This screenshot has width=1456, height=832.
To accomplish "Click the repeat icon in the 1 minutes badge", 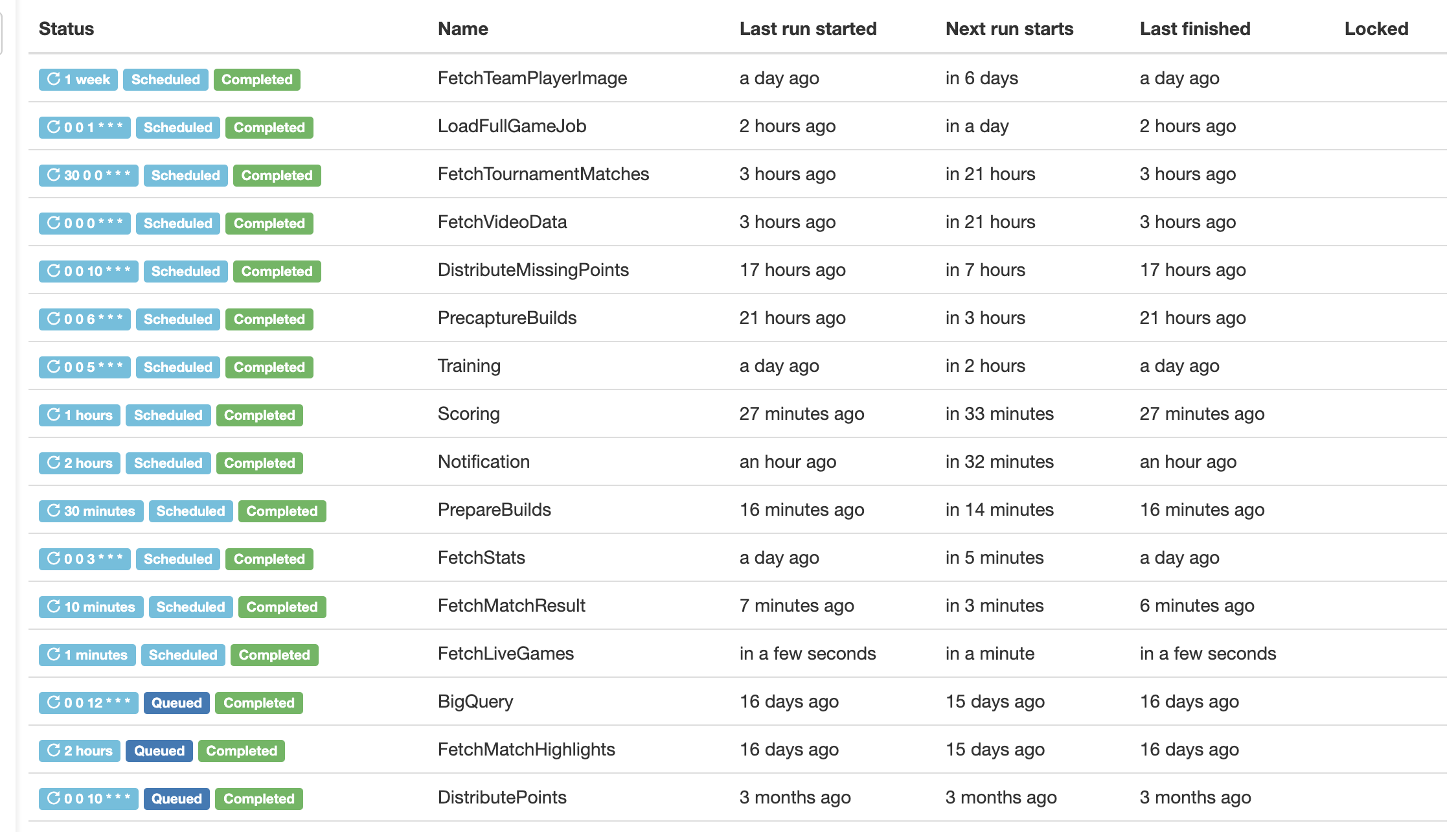I will [54, 654].
